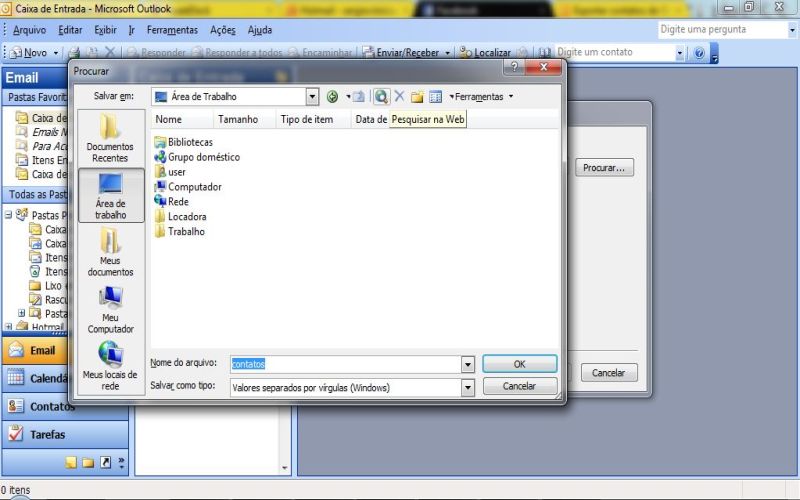Open Computador in the file list
Screen dimensions: 800x500
[x=188, y=187]
